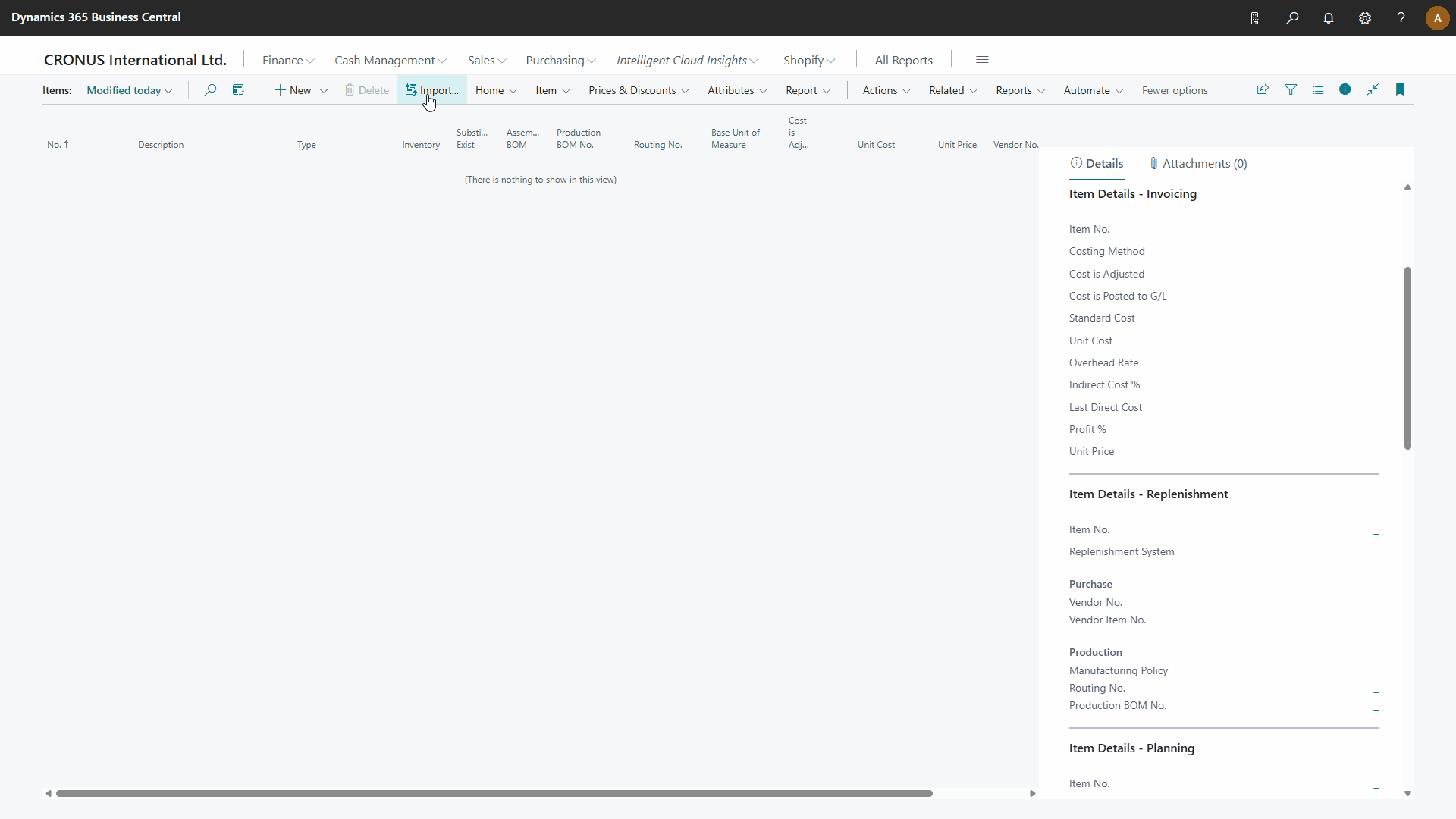Expand the Item action menu
The width and height of the screenshot is (1456, 819).
tap(553, 90)
